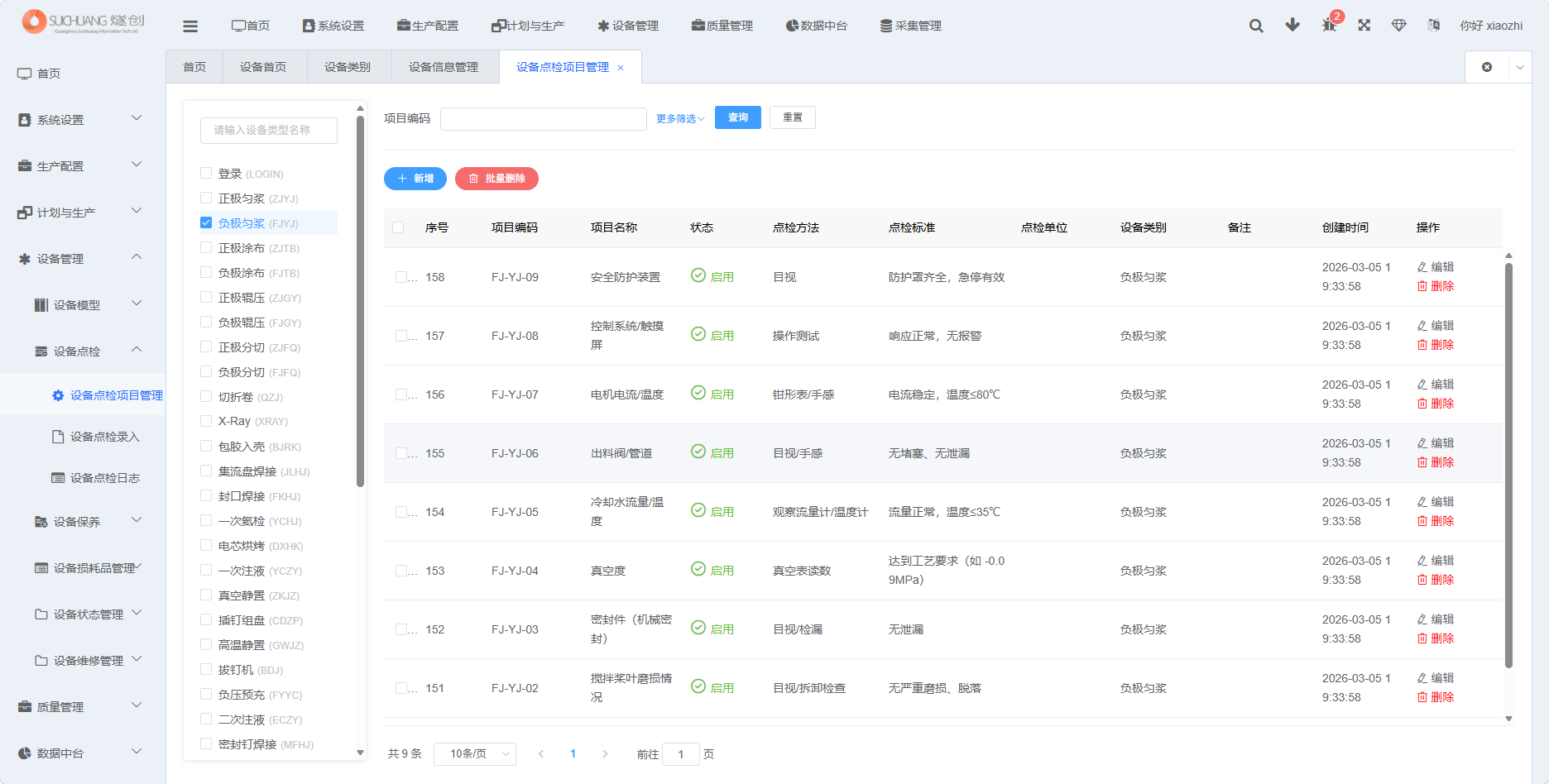Open 设备管理 in the top navigation

(628, 26)
